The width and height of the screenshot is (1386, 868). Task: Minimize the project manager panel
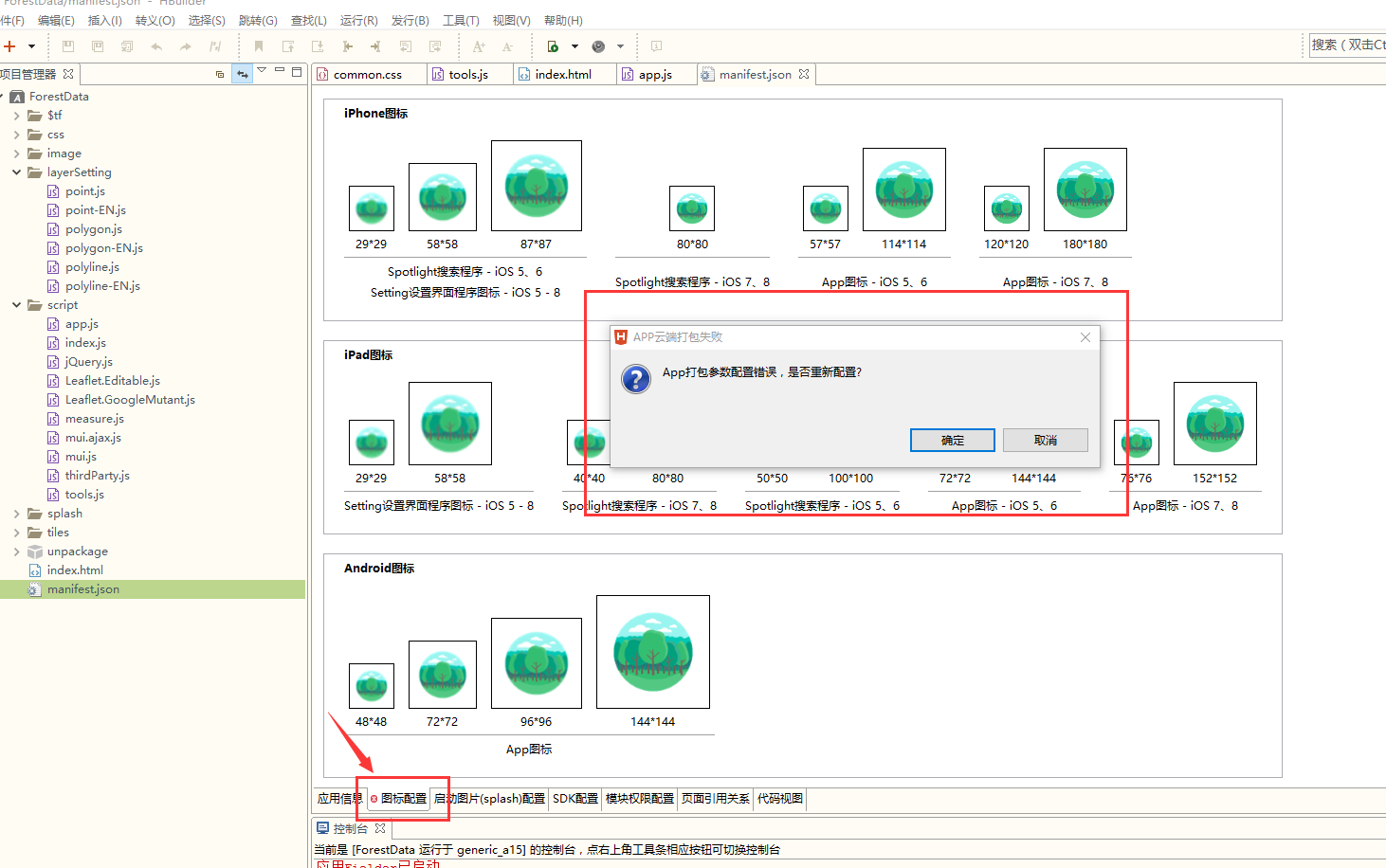280,71
